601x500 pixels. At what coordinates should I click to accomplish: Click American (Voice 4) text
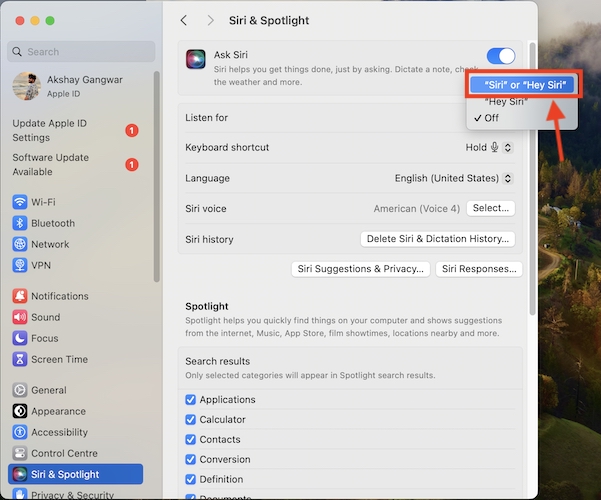[x=417, y=209]
